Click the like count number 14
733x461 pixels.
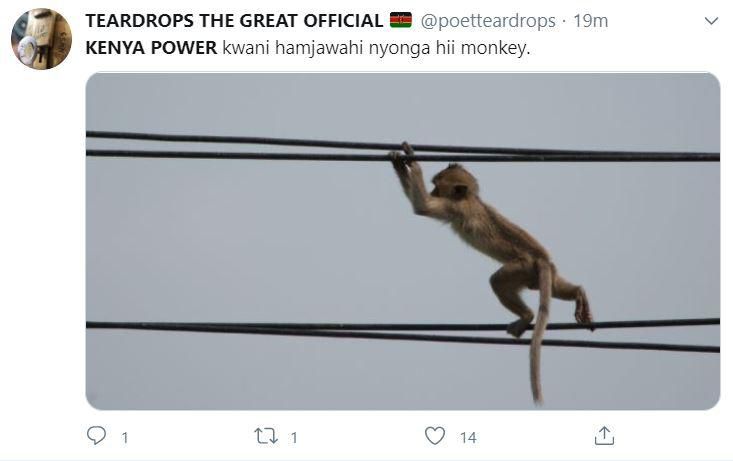pos(468,437)
